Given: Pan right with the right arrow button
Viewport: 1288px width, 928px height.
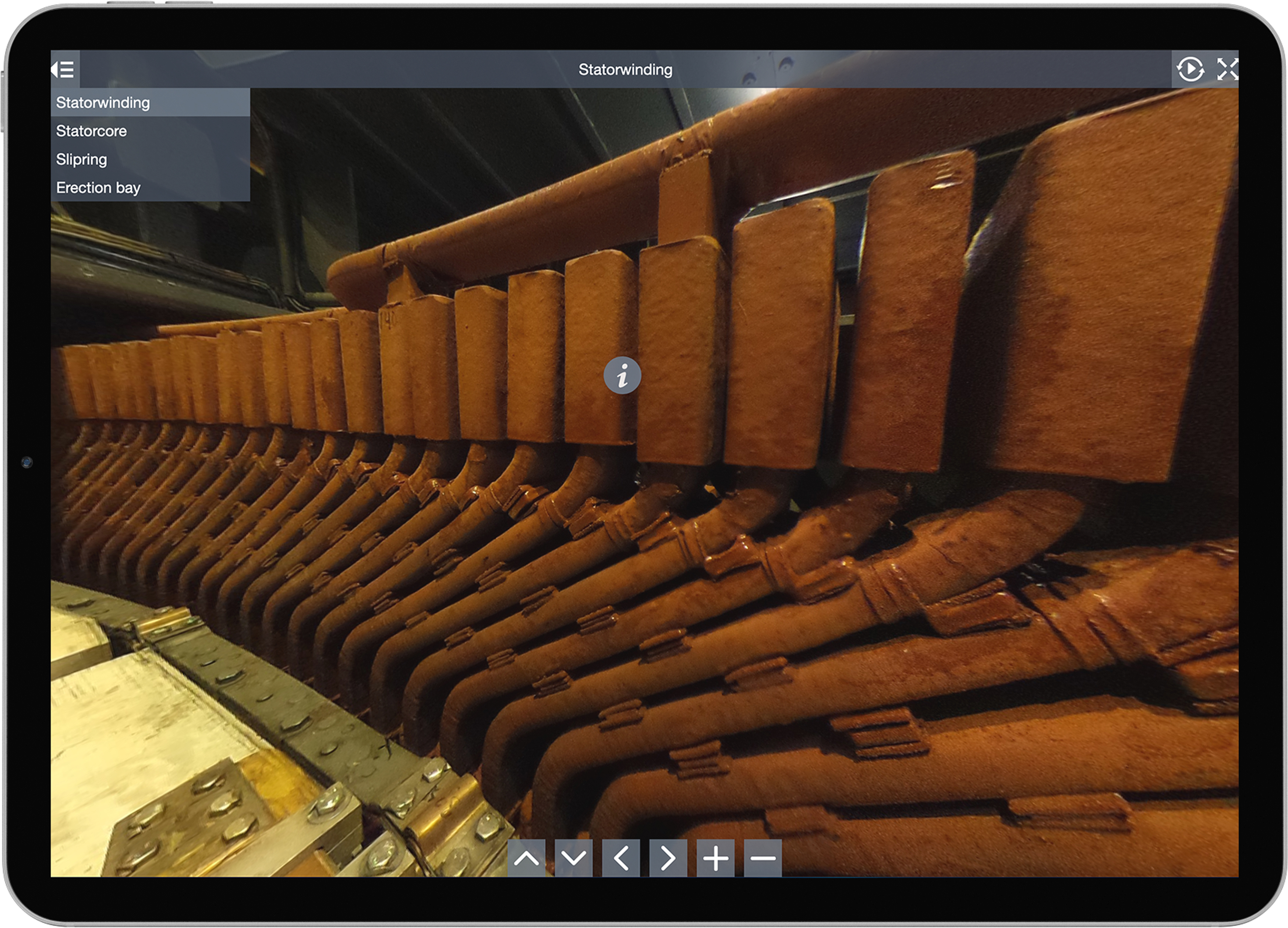Looking at the screenshot, I should [668, 858].
